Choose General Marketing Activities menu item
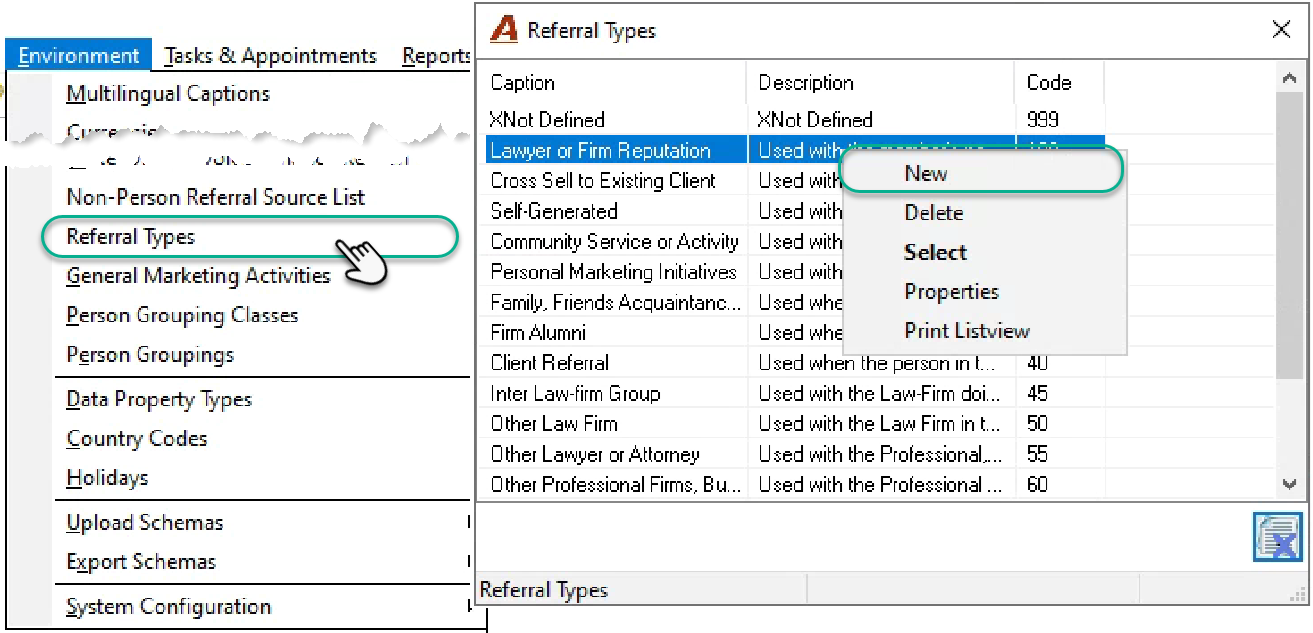The height and width of the screenshot is (633, 1313). (x=198, y=276)
